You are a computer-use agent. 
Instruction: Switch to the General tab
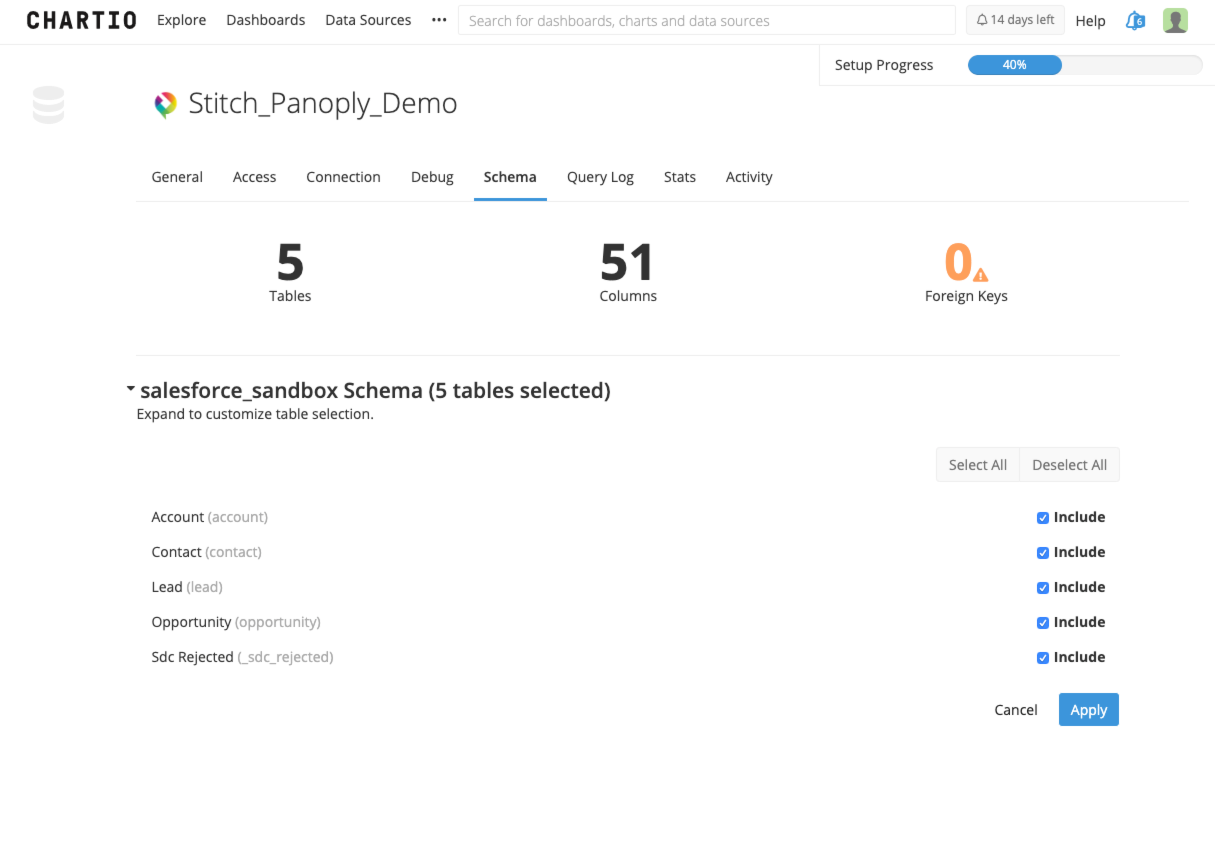click(x=177, y=177)
